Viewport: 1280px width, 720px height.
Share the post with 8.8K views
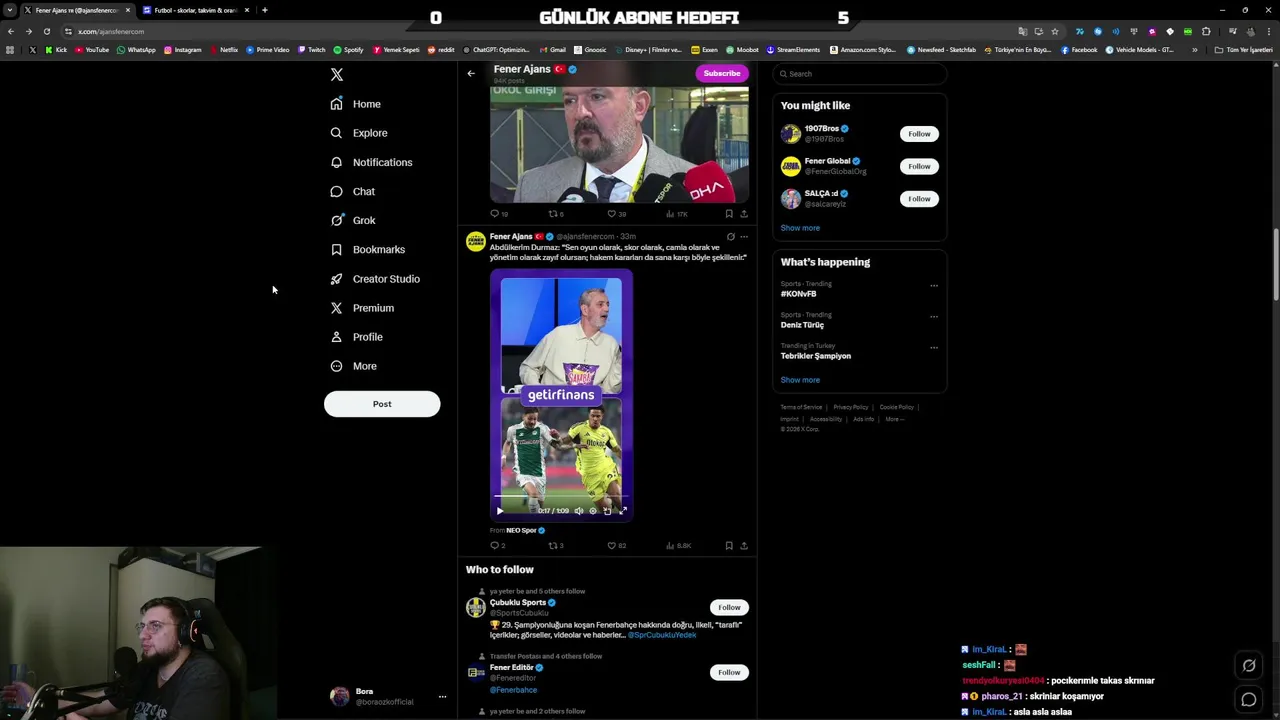744,546
